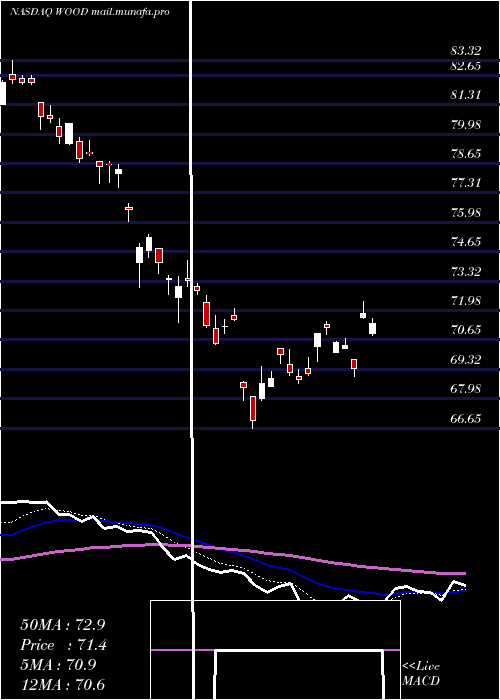Click the 82.65 price level label
500x700 pixels.
(466, 66)
